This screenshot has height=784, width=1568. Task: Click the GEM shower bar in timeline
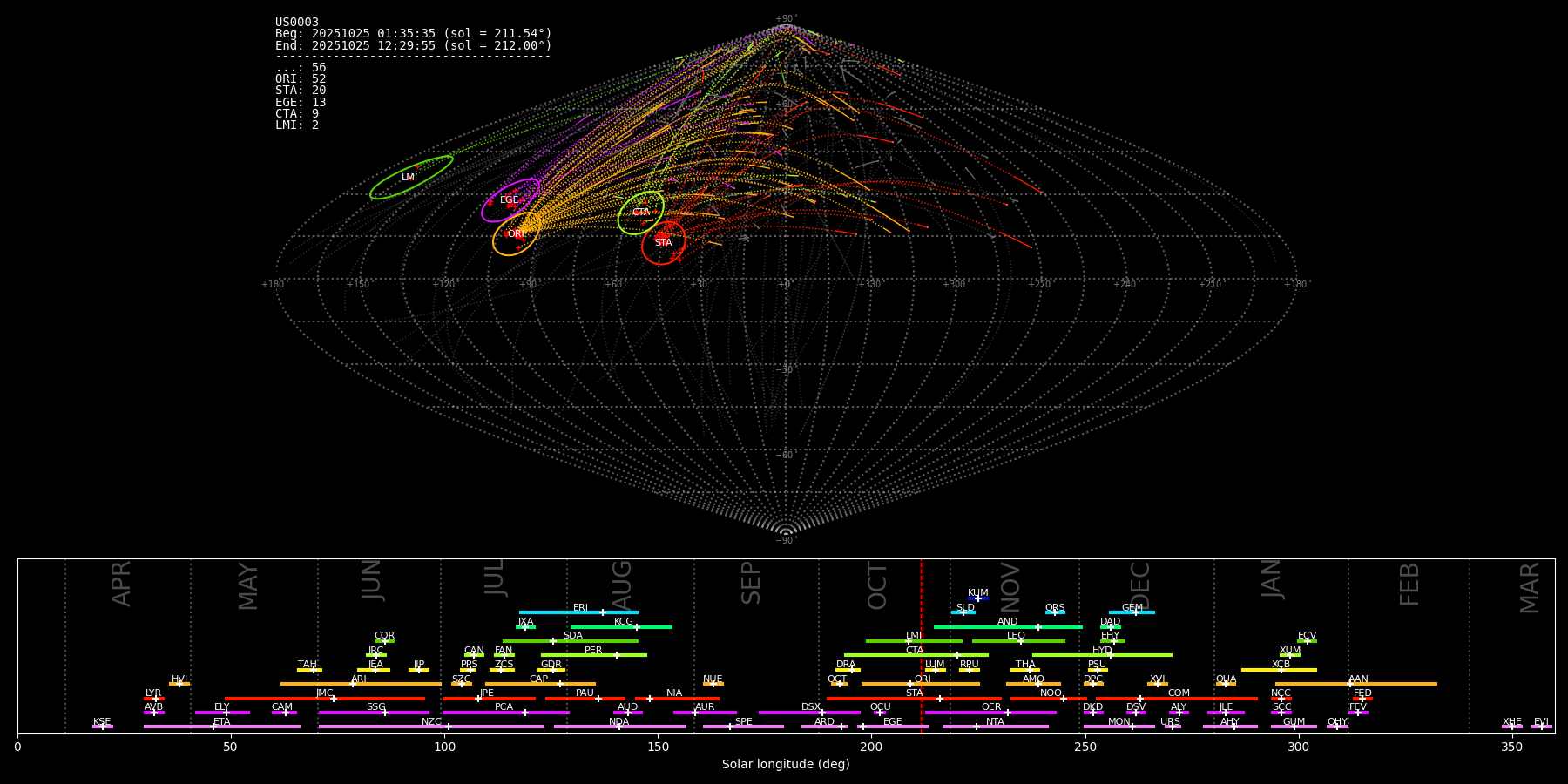tap(1132, 612)
